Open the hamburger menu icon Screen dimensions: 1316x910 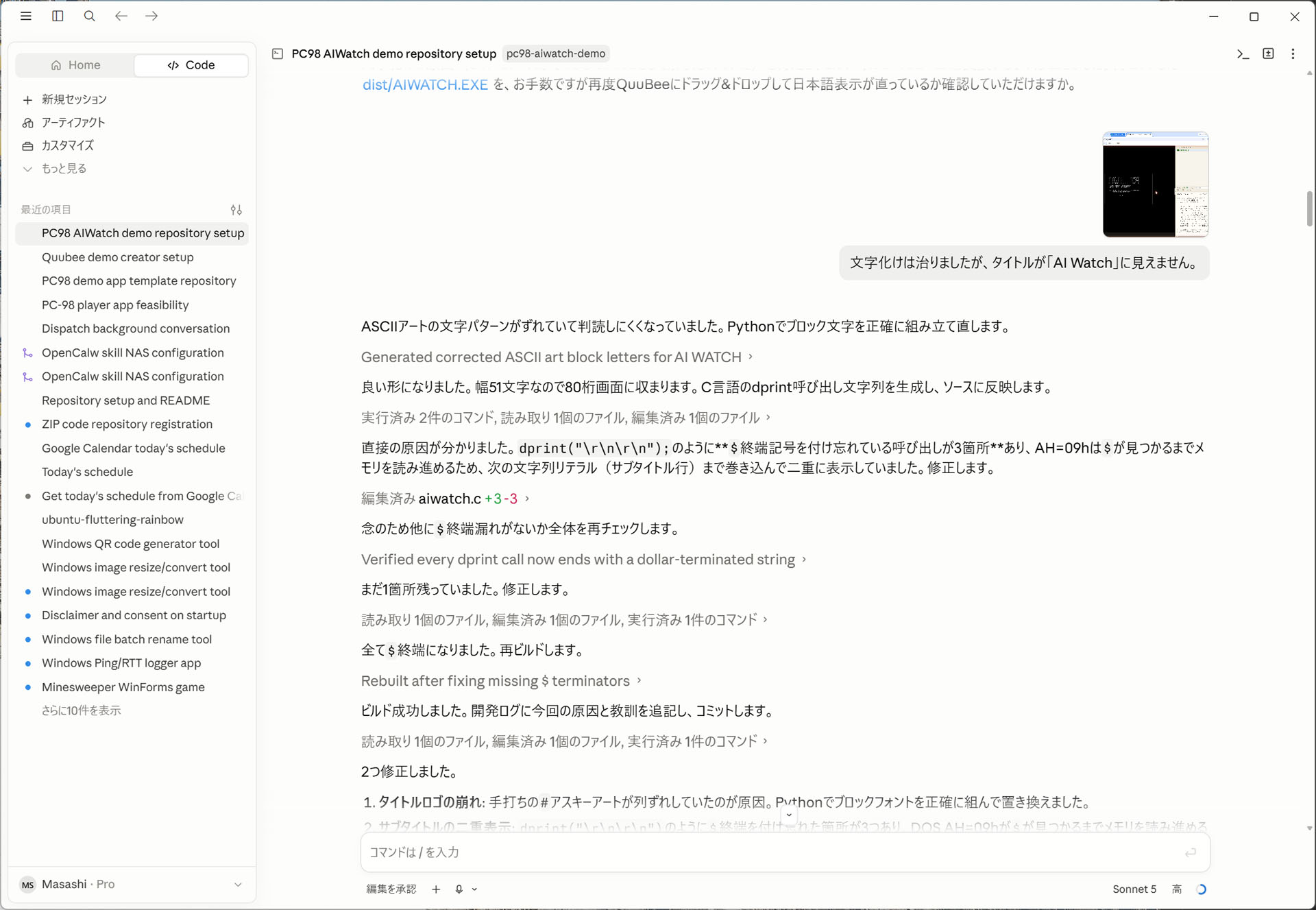tap(26, 16)
